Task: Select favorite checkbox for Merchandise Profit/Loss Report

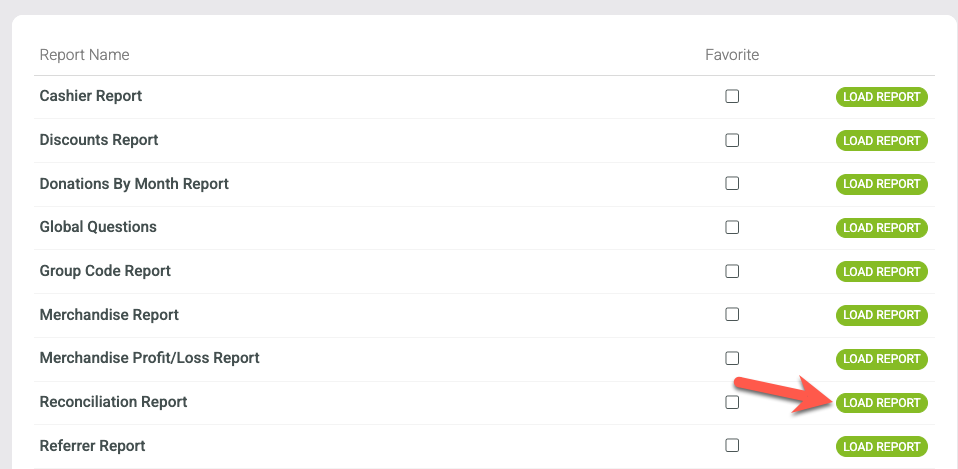Action: (x=732, y=358)
